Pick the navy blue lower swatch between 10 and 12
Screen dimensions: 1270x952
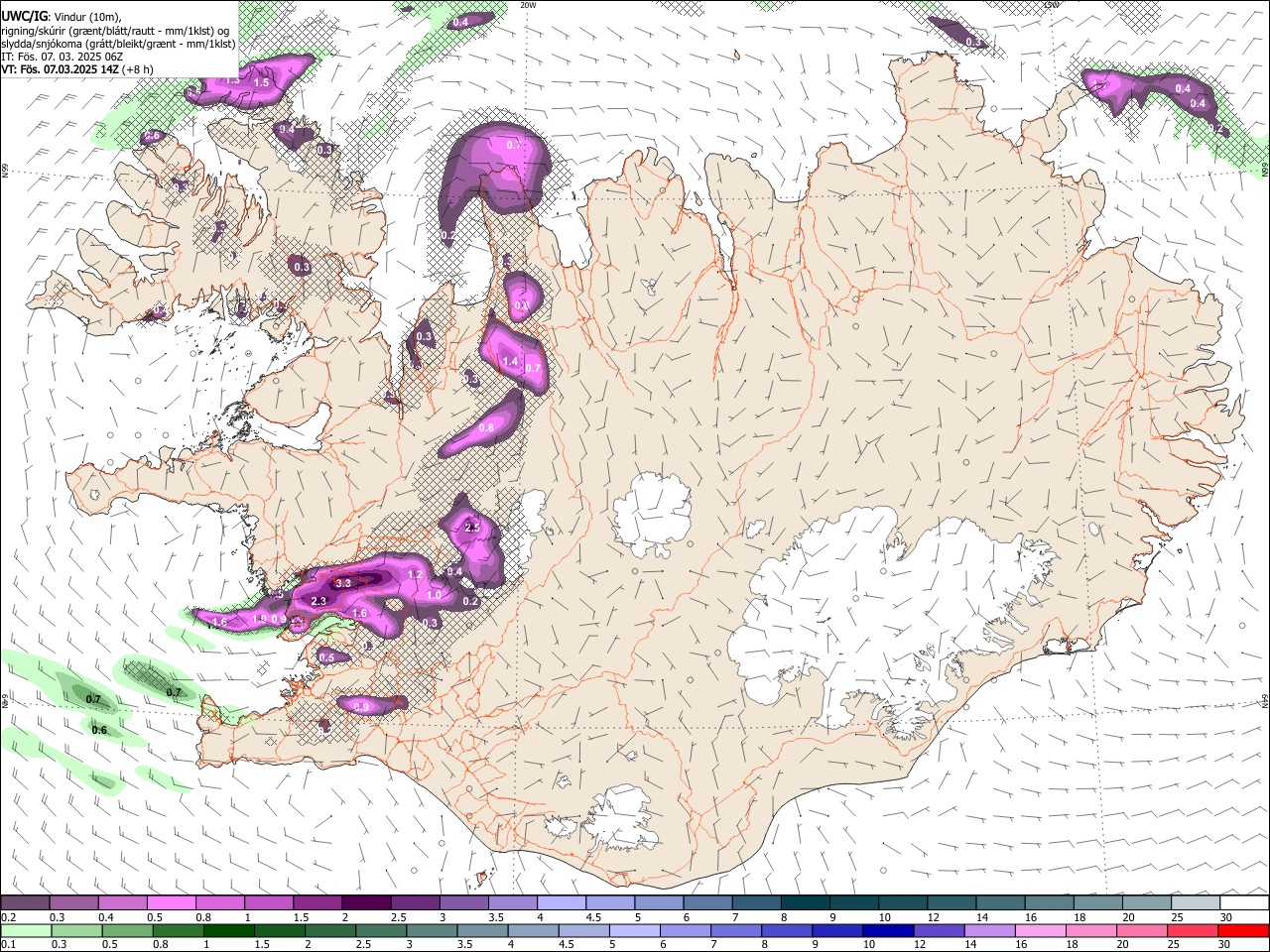click(888, 930)
